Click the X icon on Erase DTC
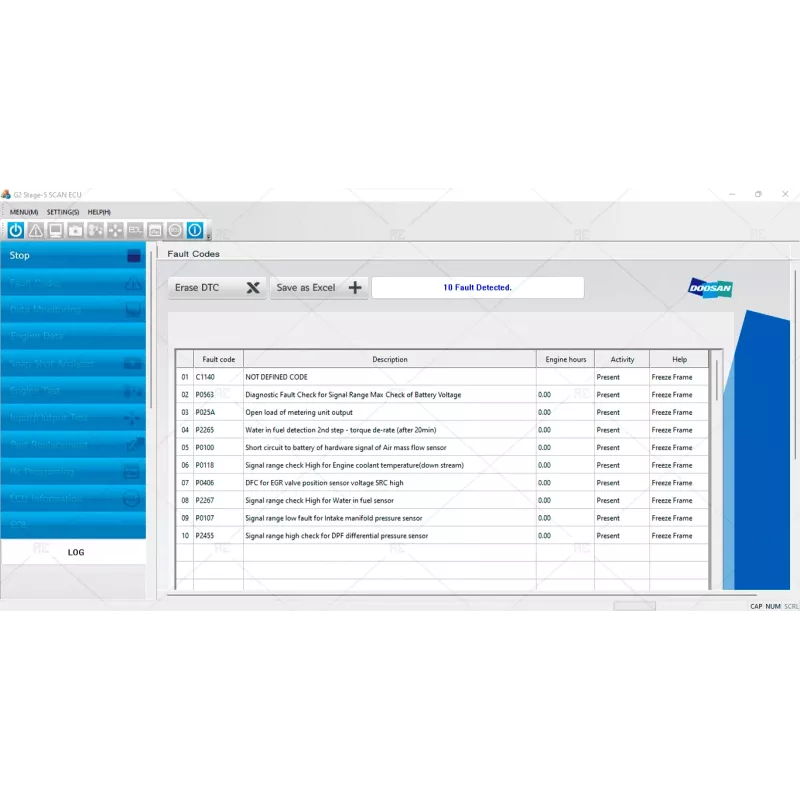Viewport: 800px width, 800px height. (253, 288)
